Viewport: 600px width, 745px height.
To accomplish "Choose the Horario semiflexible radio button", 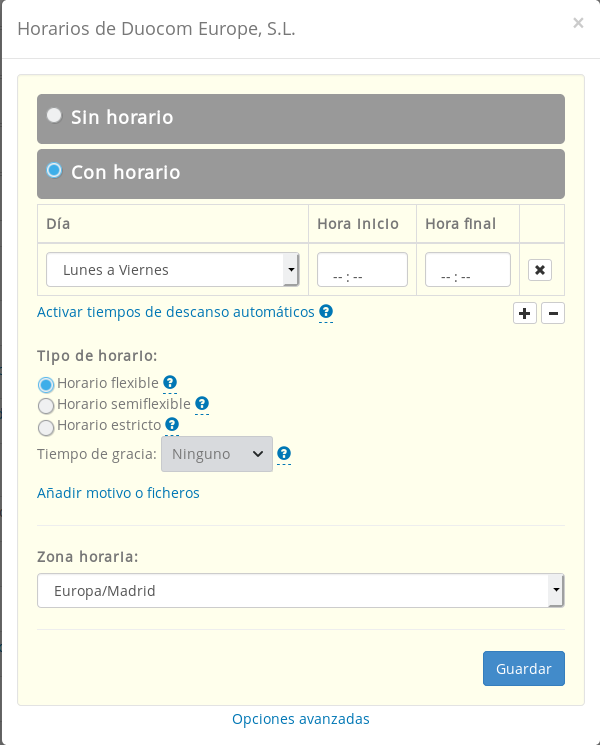I will tap(46, 405).
